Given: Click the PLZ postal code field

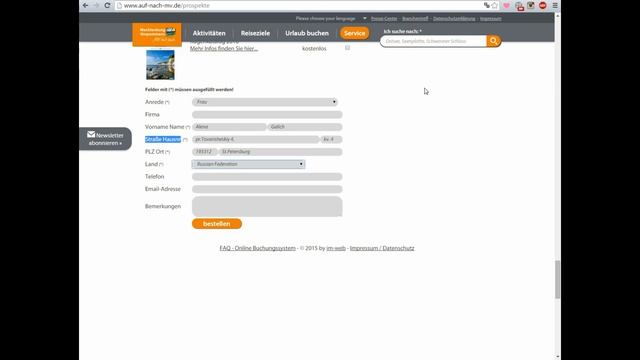Looking at the screenshot, I should (204, 152).
